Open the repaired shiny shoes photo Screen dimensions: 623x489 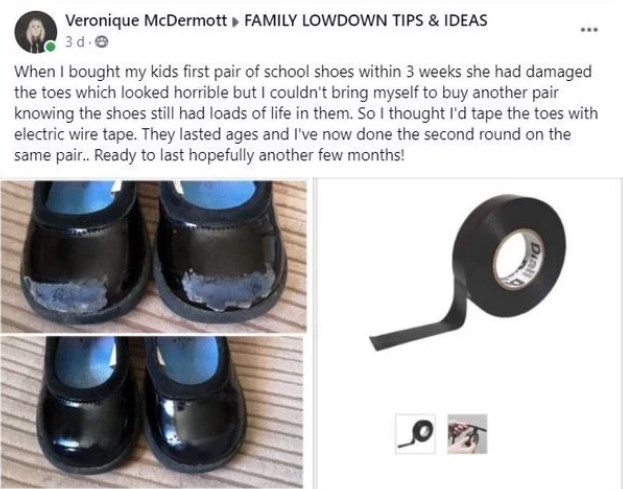point(152,412)
